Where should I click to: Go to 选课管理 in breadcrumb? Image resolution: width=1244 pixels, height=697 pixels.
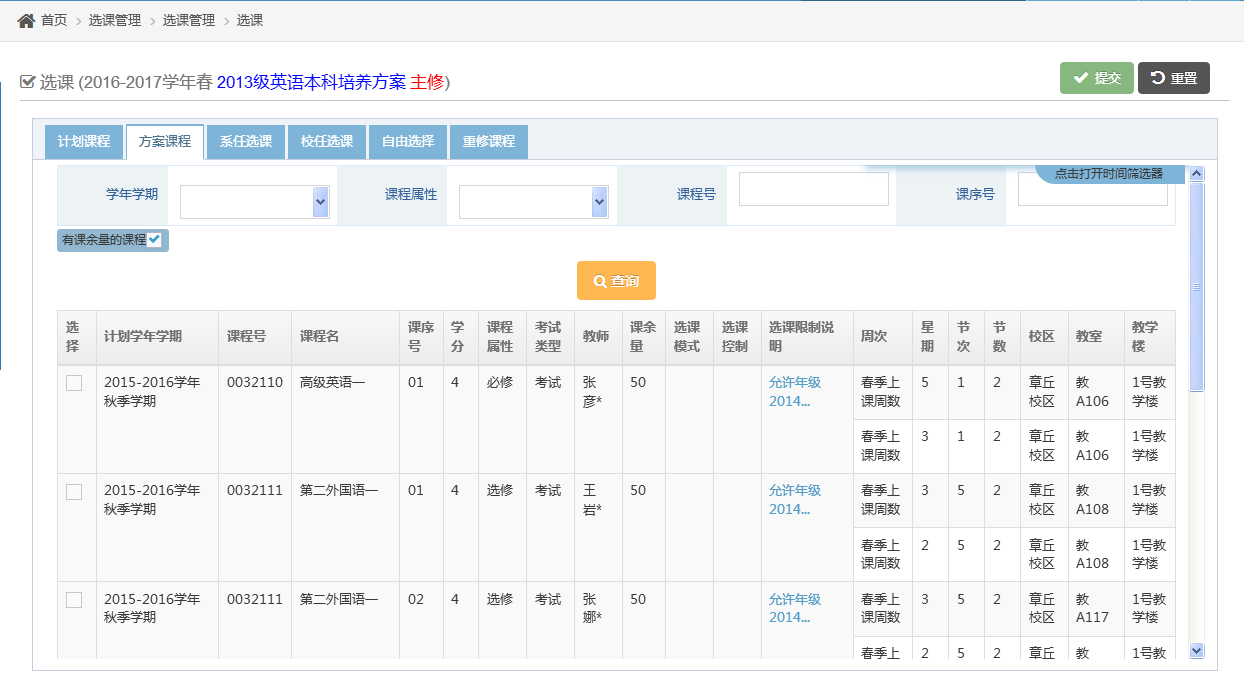click(x=117, y=20)
